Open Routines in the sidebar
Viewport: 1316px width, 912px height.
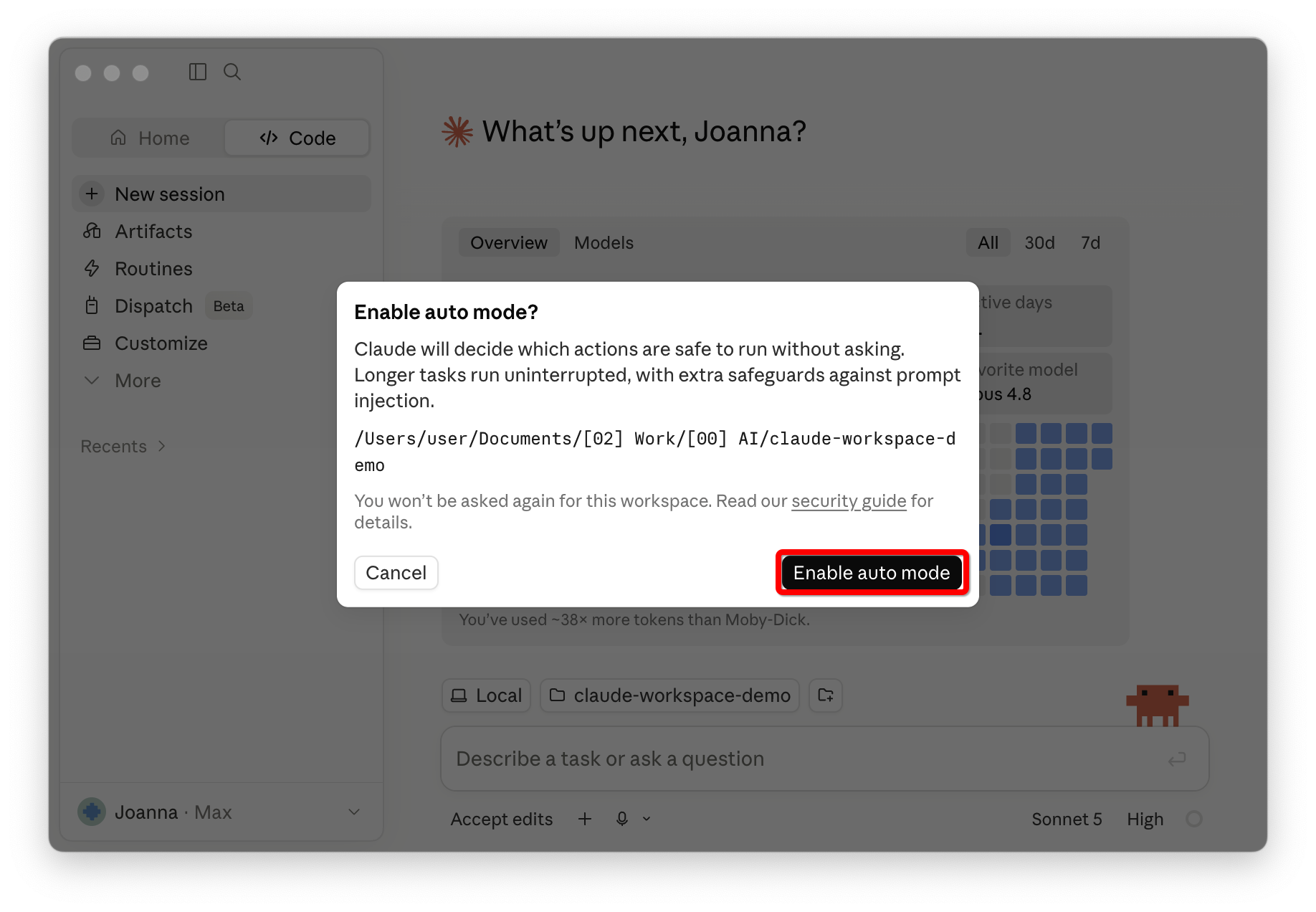[221, 268]
